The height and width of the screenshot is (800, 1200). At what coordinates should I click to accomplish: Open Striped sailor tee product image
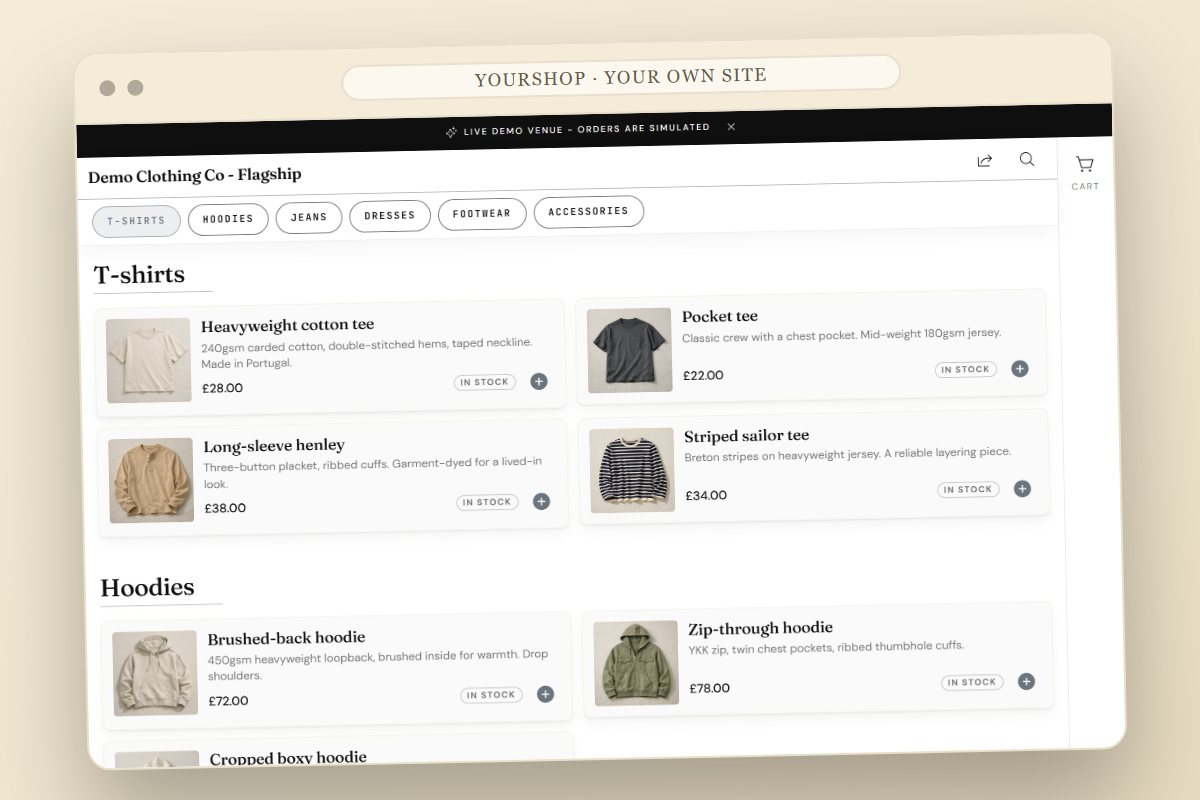pyautogui.click(x=632, y=470)
